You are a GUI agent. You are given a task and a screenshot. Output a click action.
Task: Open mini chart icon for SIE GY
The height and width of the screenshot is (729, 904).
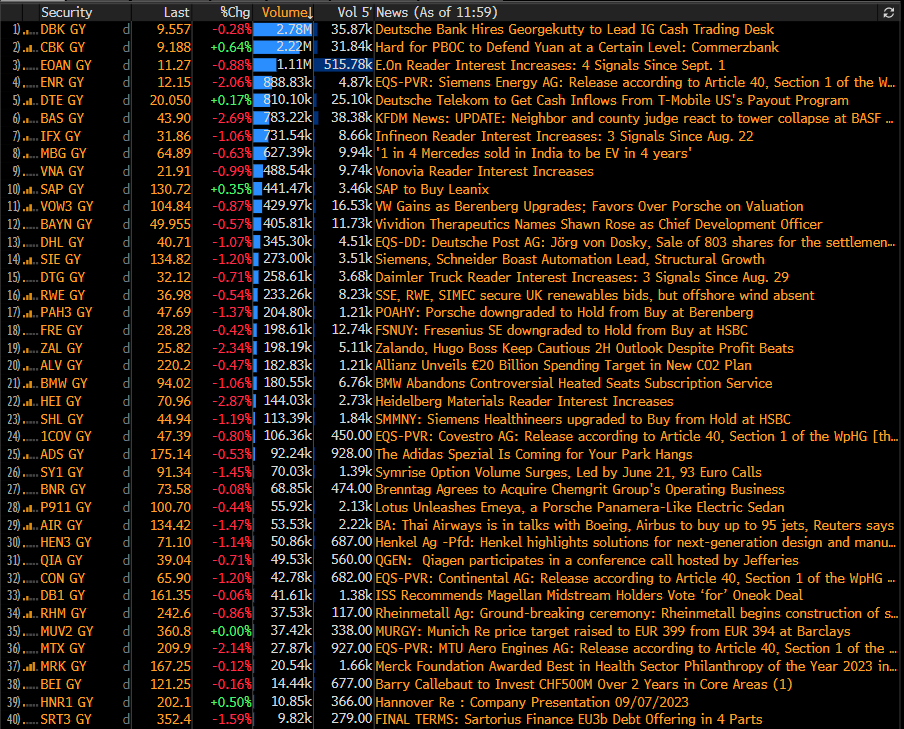click(x=31, y=261)
